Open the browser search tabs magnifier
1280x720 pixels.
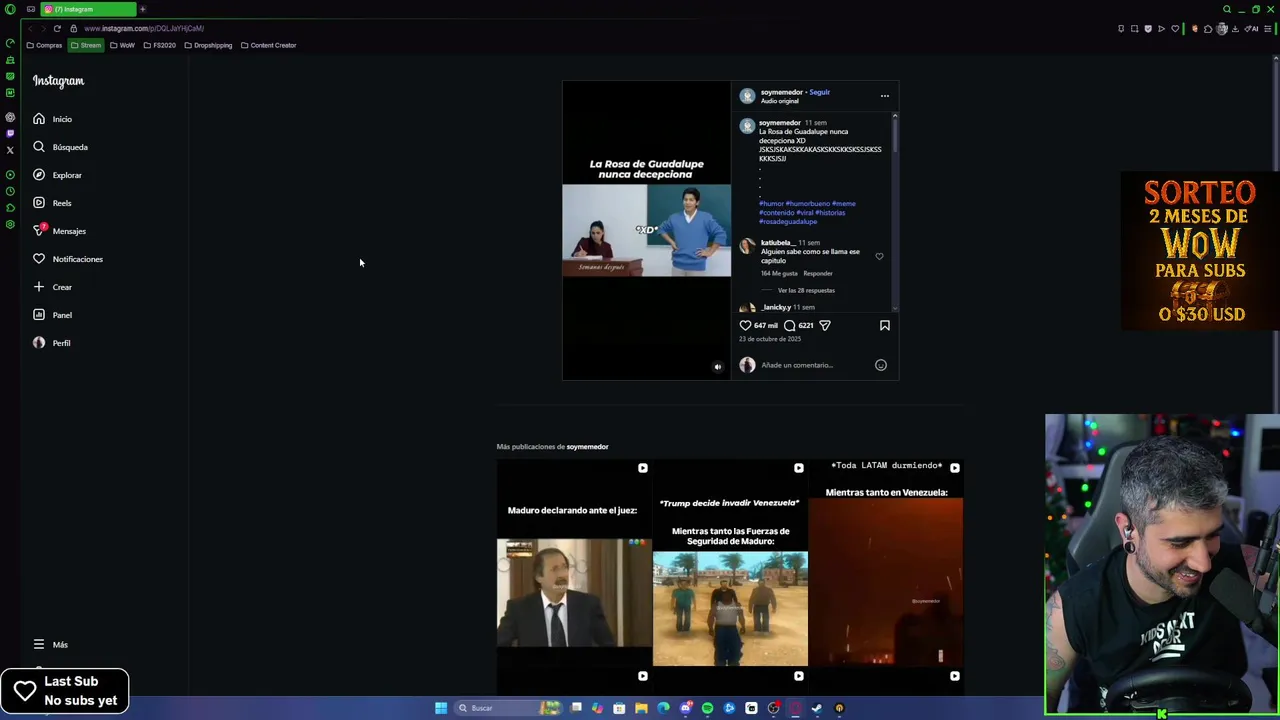[x=1227, y=9]
